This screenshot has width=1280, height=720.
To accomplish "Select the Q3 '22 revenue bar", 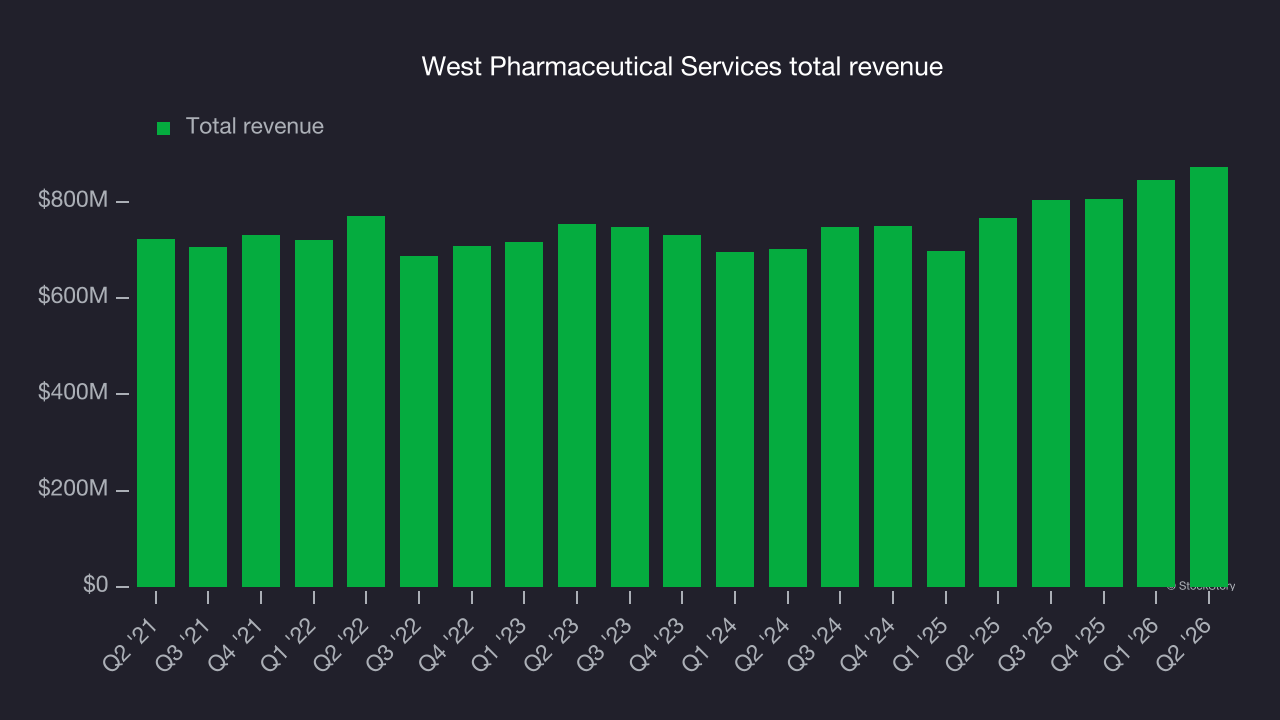I will pos(419,421).
